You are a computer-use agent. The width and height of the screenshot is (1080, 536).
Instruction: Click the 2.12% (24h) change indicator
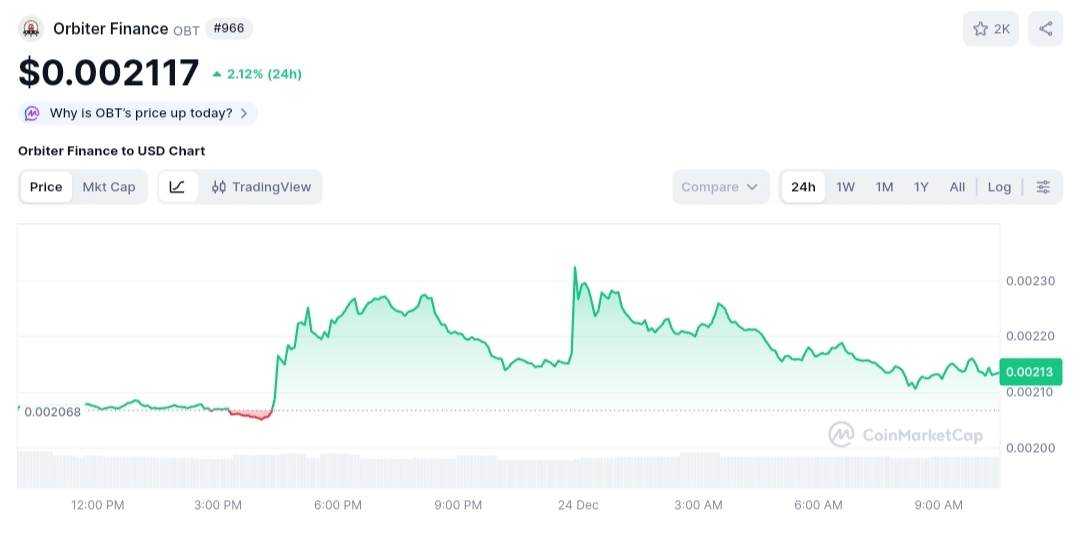[257, 74]
